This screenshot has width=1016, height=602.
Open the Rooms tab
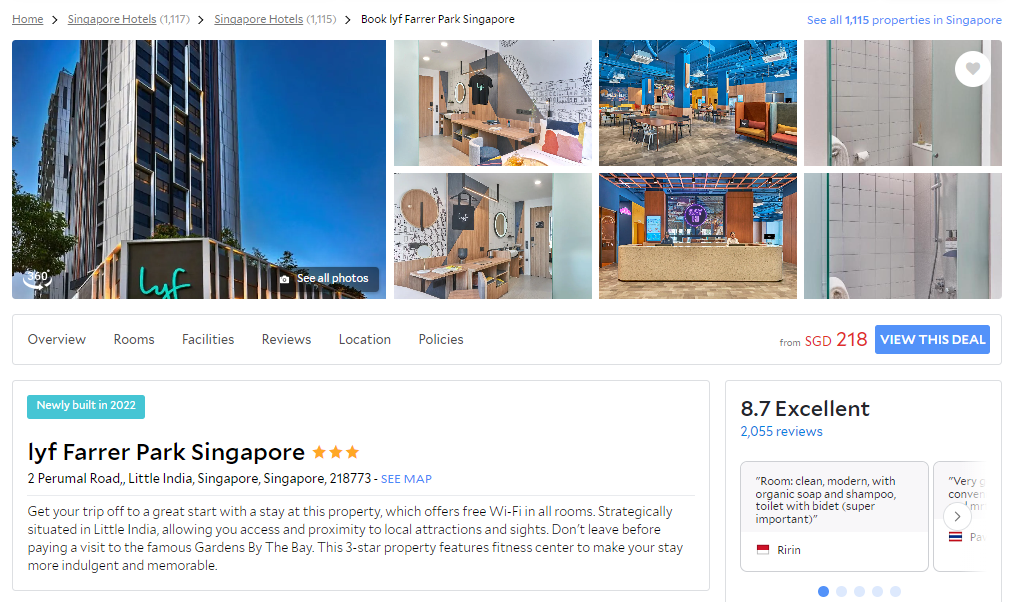[x=134, y=340]
